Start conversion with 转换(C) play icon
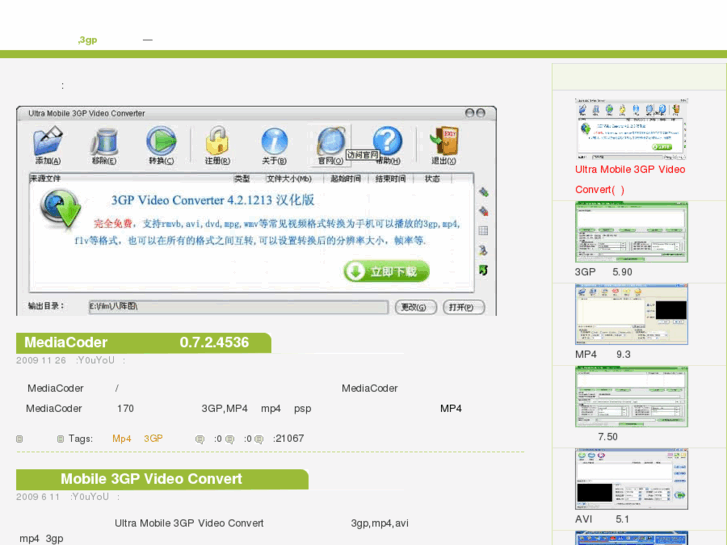Screen dimensions: 727x545 pos(161,141)
